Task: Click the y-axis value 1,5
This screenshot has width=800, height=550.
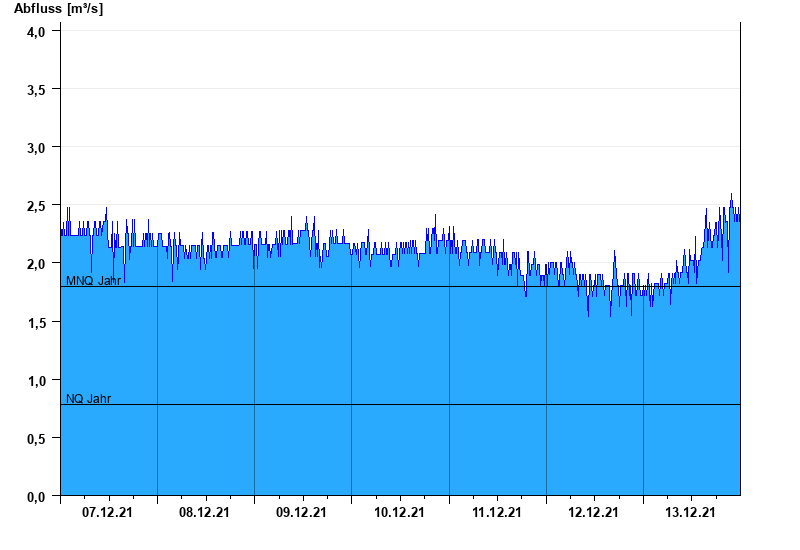Action: tap(36, 323)
